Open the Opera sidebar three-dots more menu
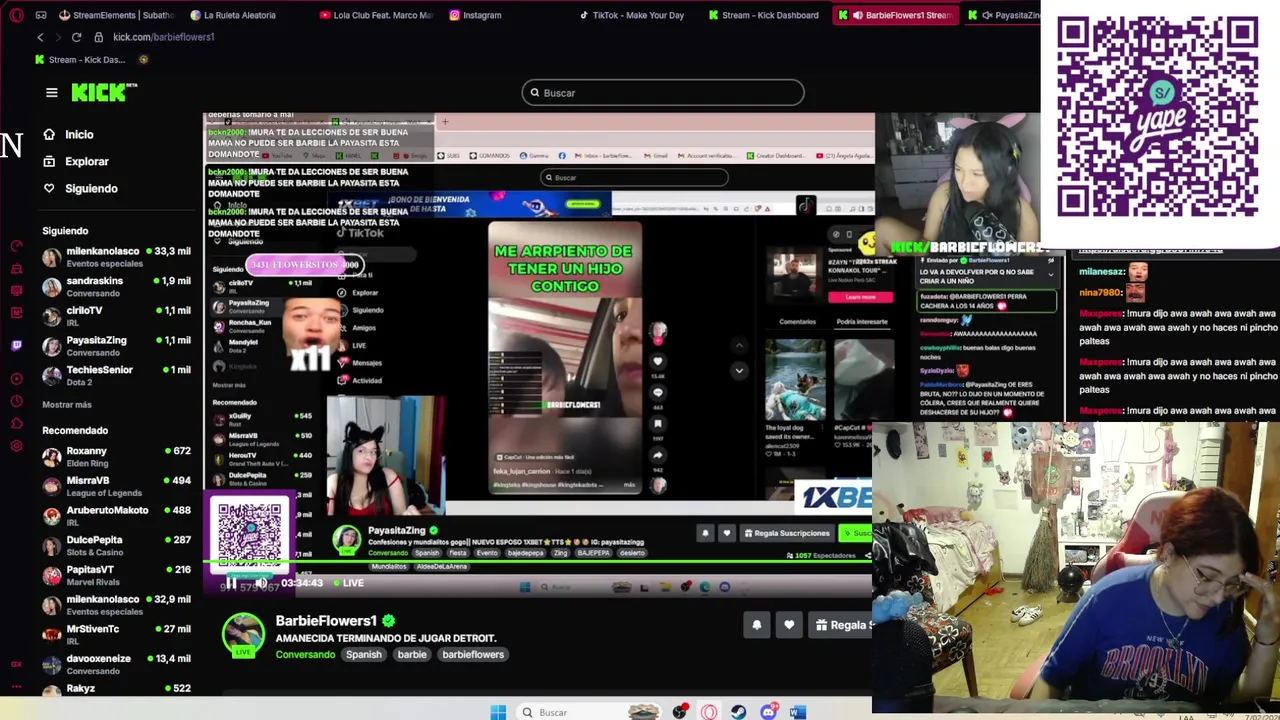 (16, 687)
